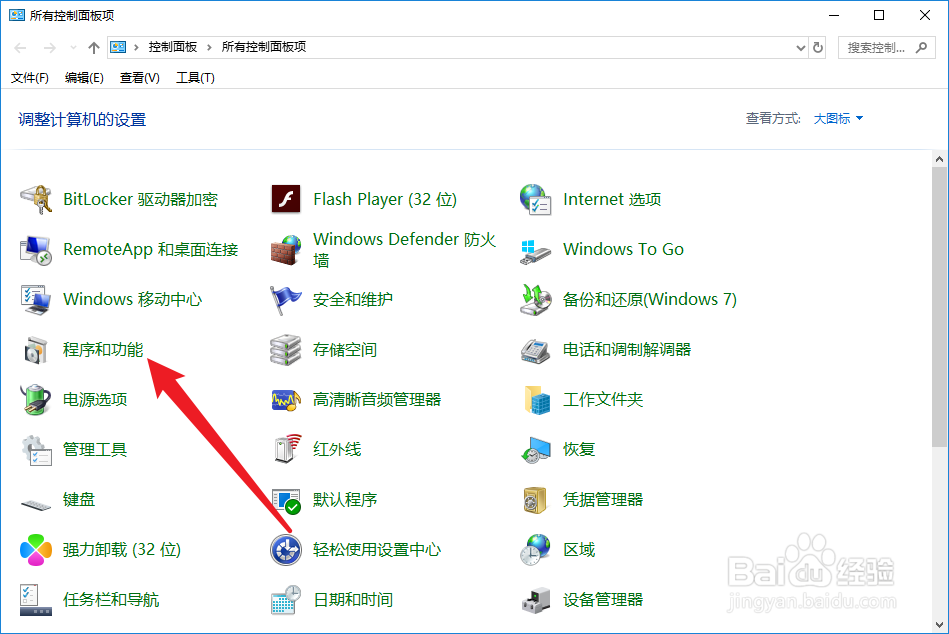Maximize the 所有控制面板项 window
This screenshot has width=949, height=634.
coord(879,15)
